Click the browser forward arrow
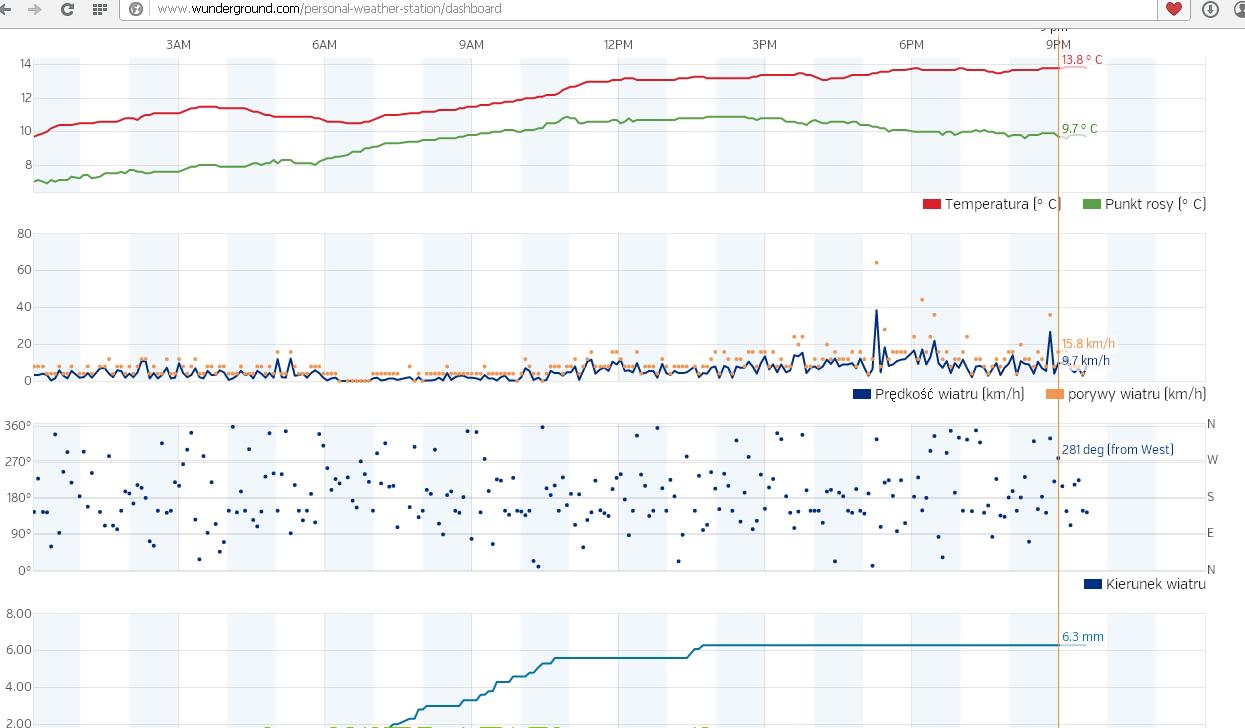Screen dimensions: 1245x728 click(36, 9)
